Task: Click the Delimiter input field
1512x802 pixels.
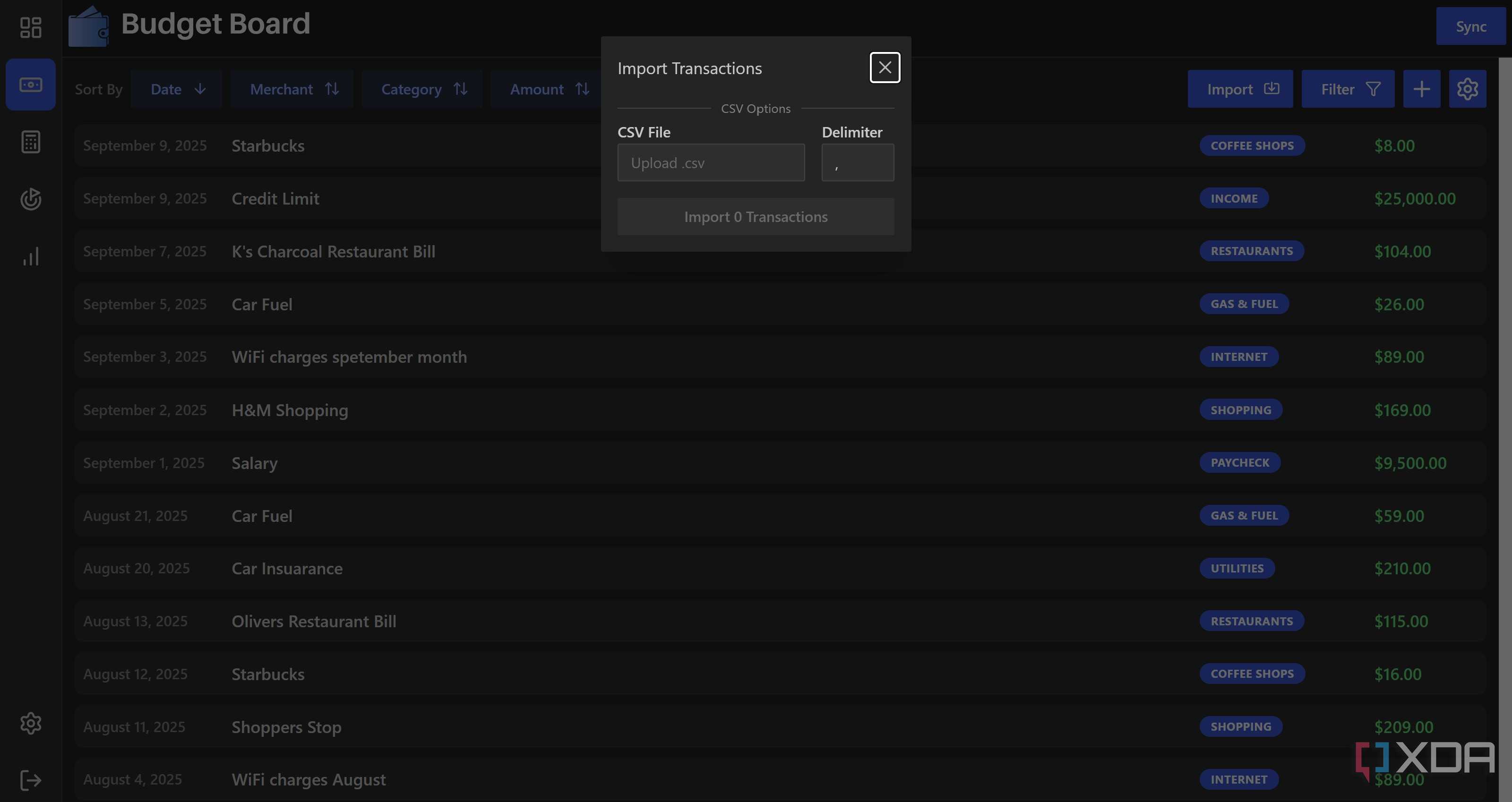Action: click(x=858, y=162)
